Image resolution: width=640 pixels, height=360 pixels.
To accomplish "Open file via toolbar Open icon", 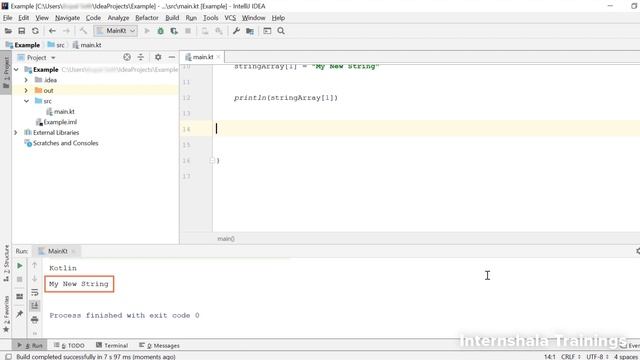I will click(x=8, y=31).
